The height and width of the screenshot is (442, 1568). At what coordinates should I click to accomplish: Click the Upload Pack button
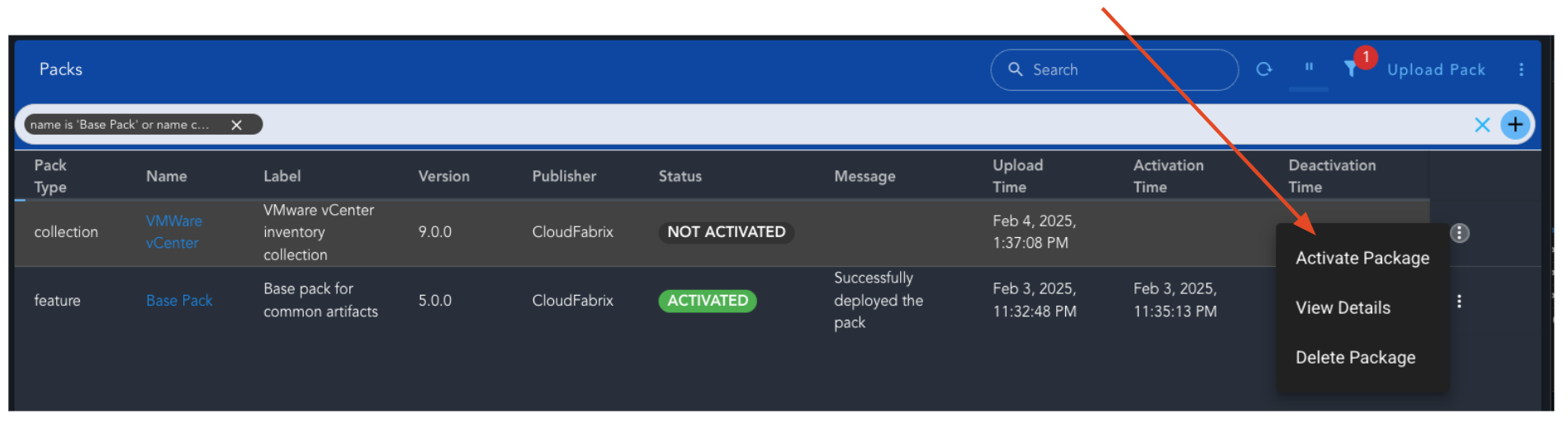1436,70
